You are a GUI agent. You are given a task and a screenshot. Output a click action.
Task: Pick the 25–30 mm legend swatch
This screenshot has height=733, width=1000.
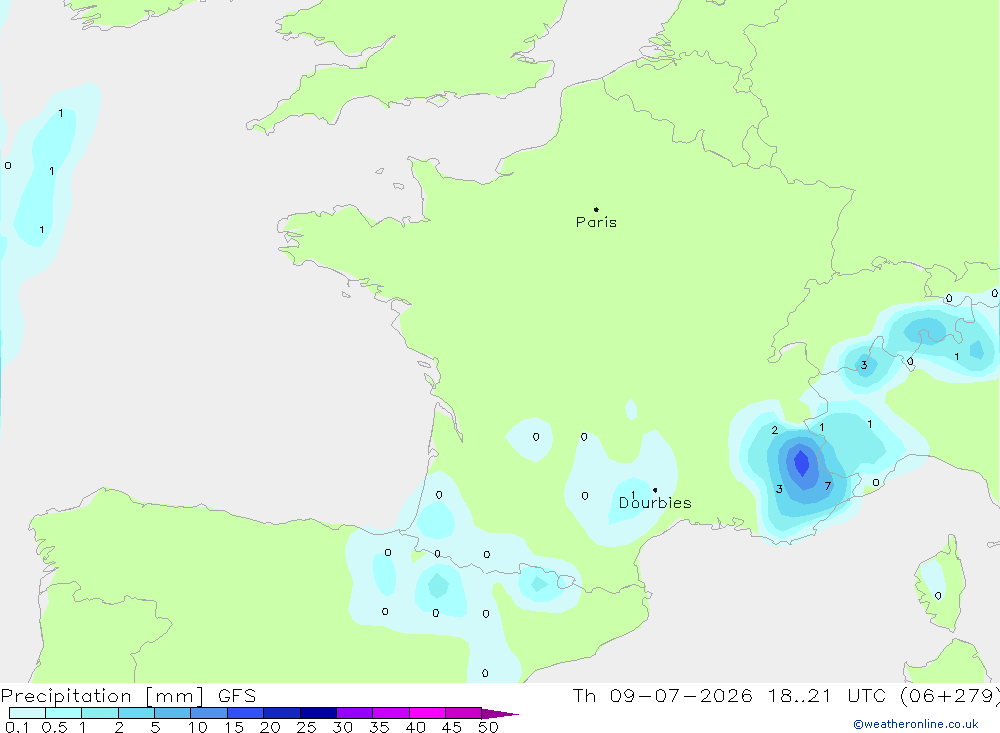pos(318,713)
